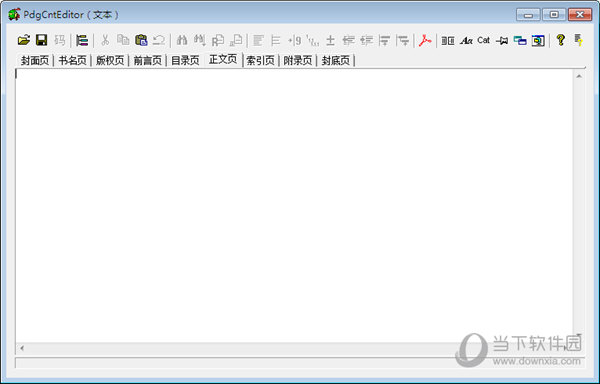Find next: binoculars with down arrow

200,40
